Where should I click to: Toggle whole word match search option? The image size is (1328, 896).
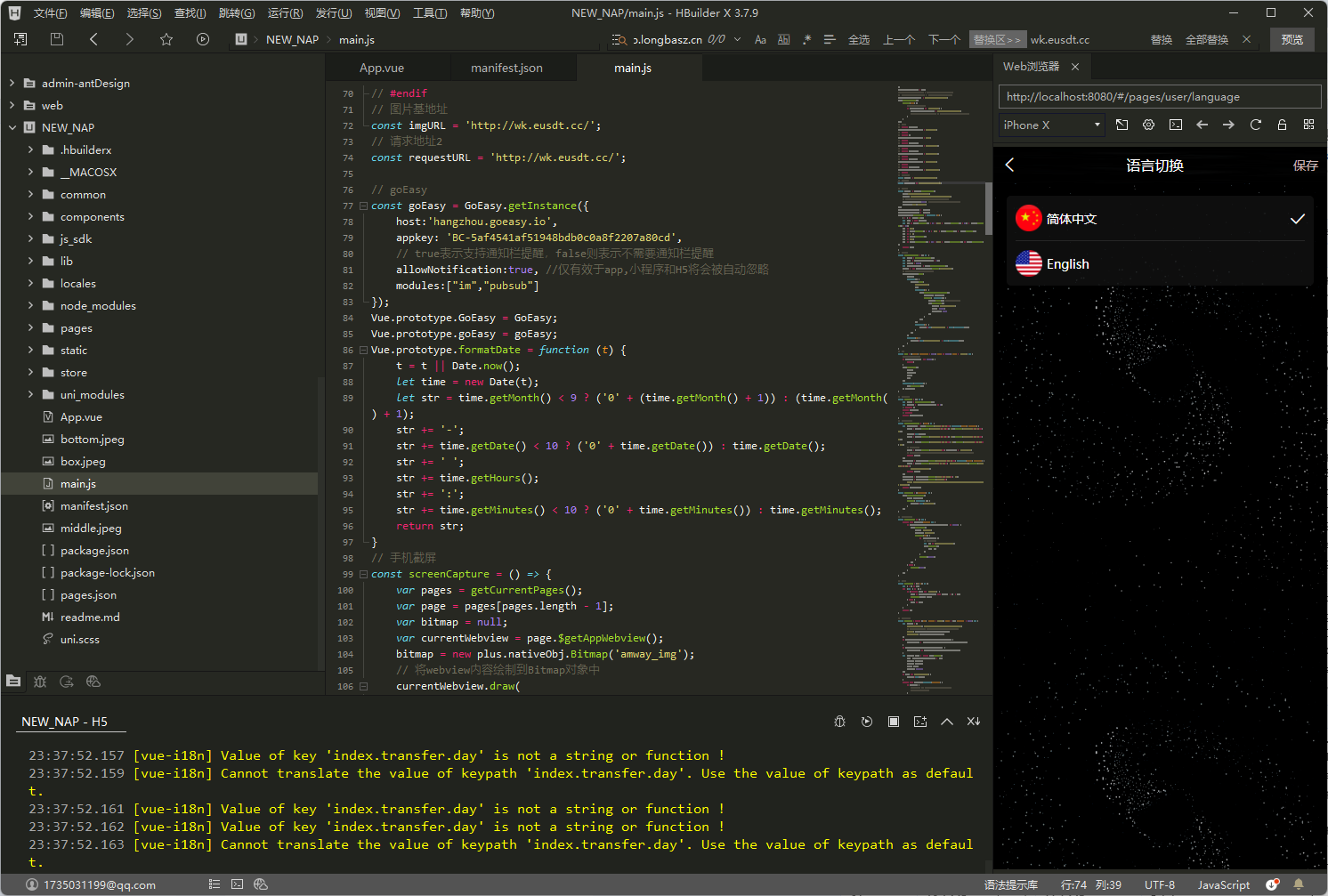tap(783, 39)
